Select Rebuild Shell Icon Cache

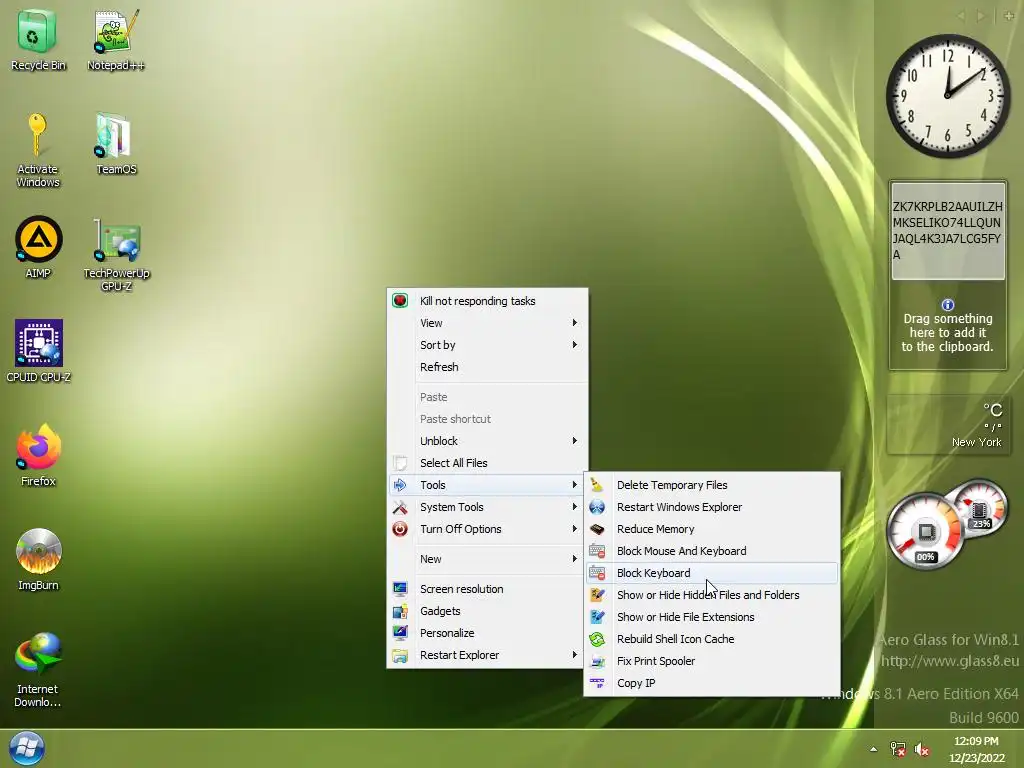712,639
